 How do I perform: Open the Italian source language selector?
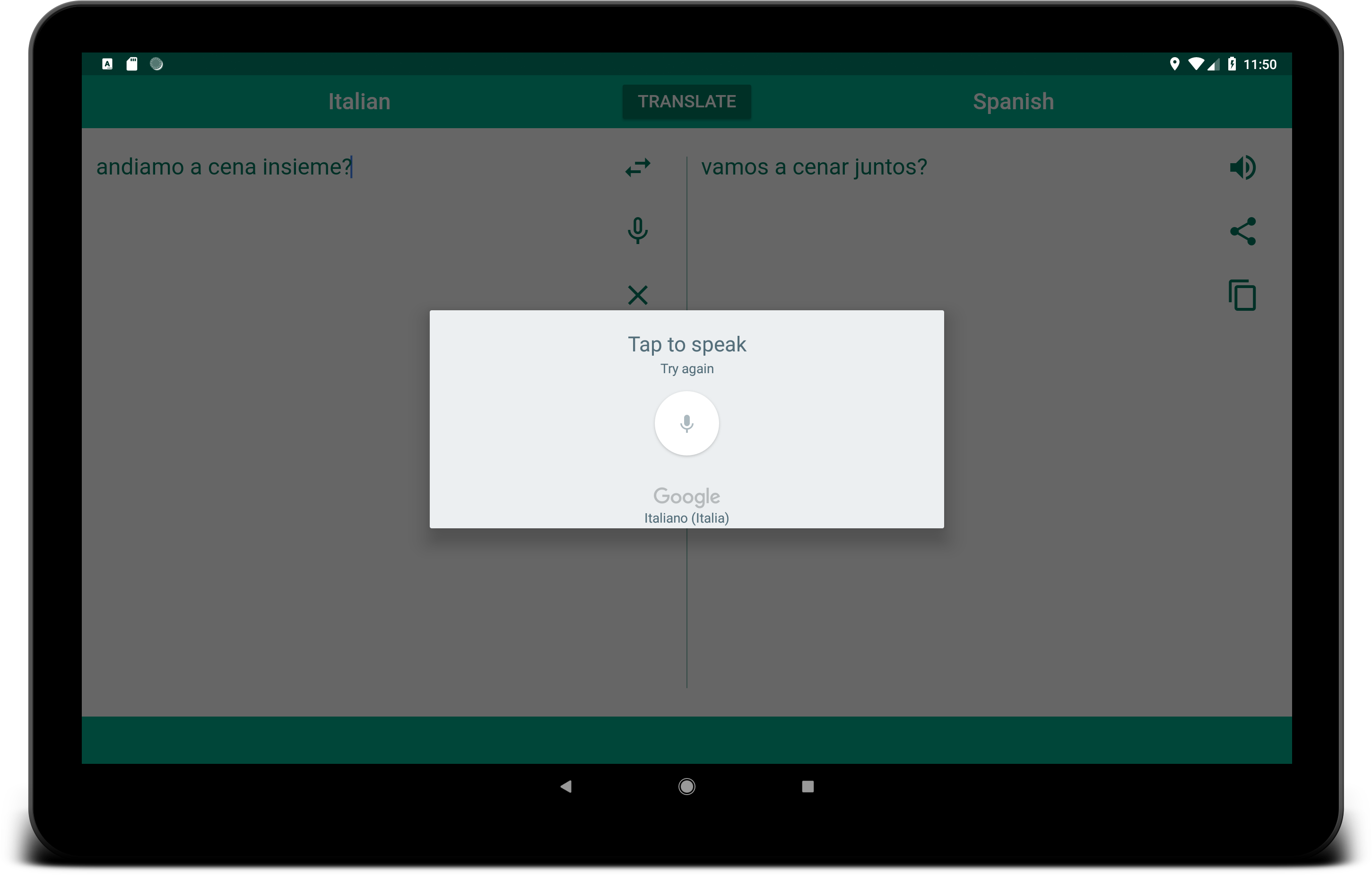coord(359,102)
